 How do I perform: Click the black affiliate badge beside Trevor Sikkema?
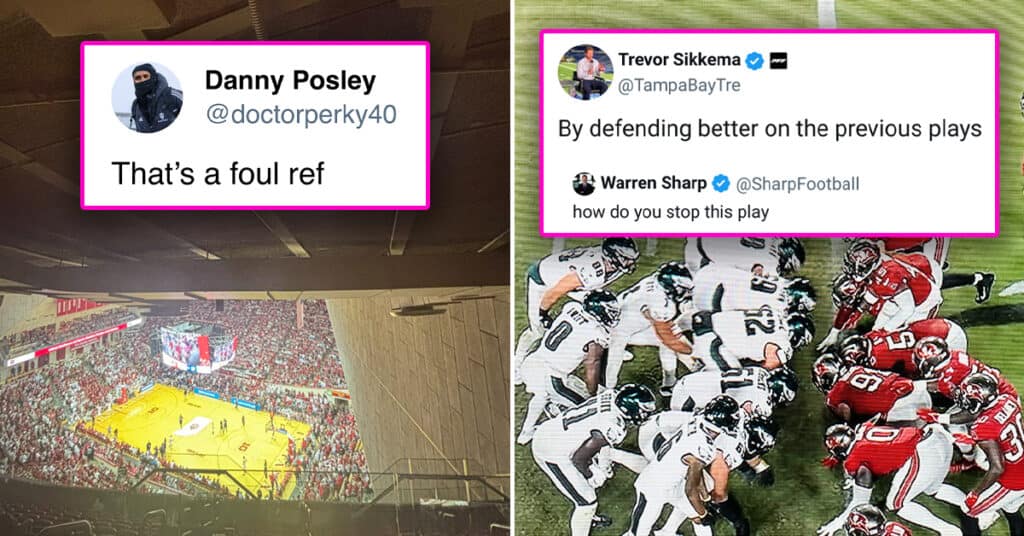click(778, 61)
